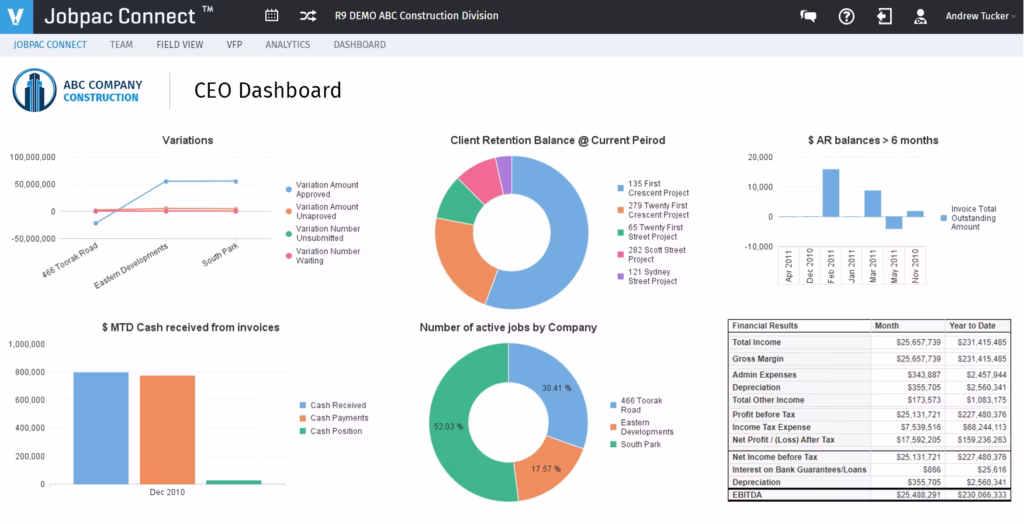Click the logout door icon
Image resolution: width=1024 pixels, height=524 pixels.
click(x=884, y=16)
